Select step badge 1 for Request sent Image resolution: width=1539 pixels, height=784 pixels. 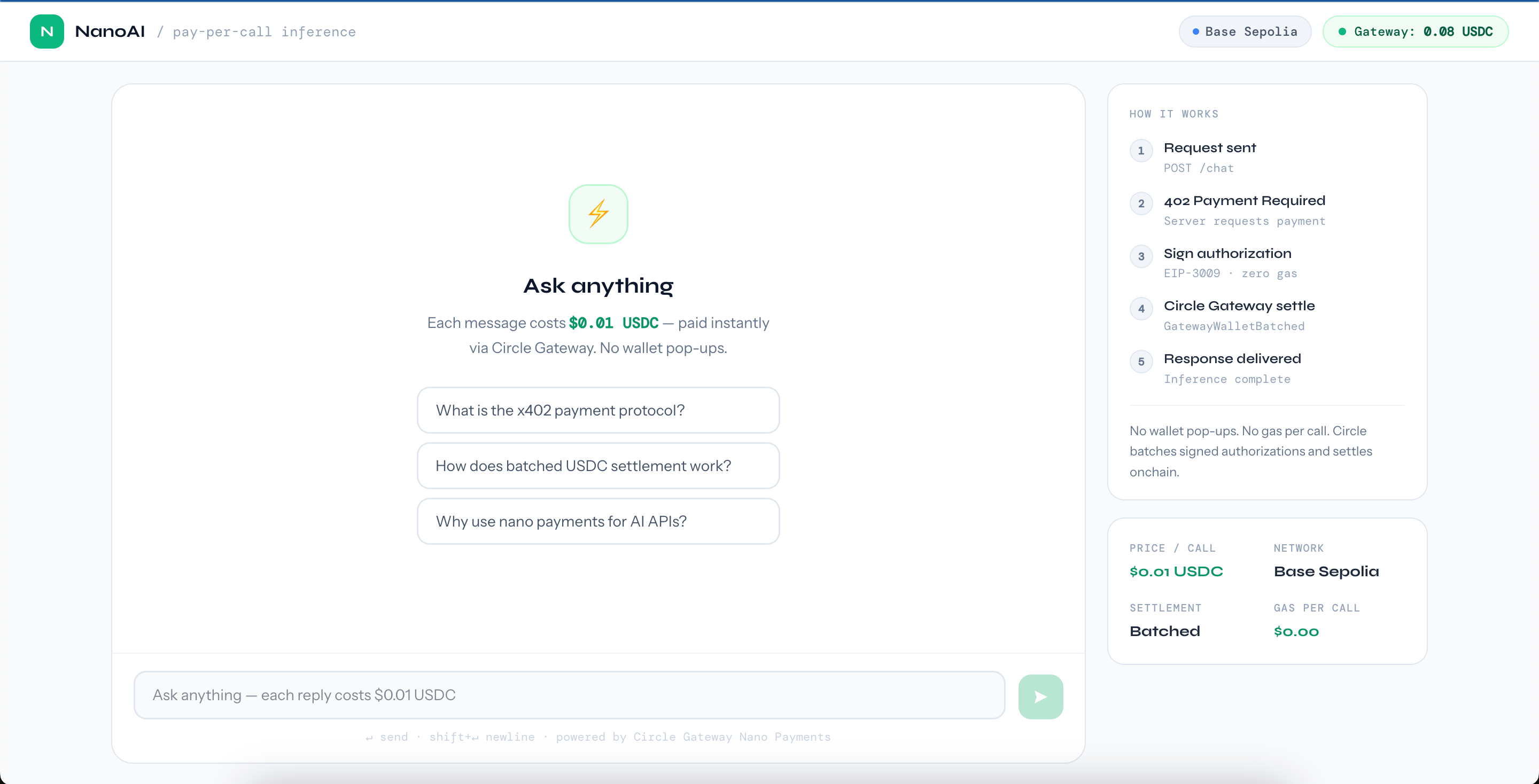1141,151
